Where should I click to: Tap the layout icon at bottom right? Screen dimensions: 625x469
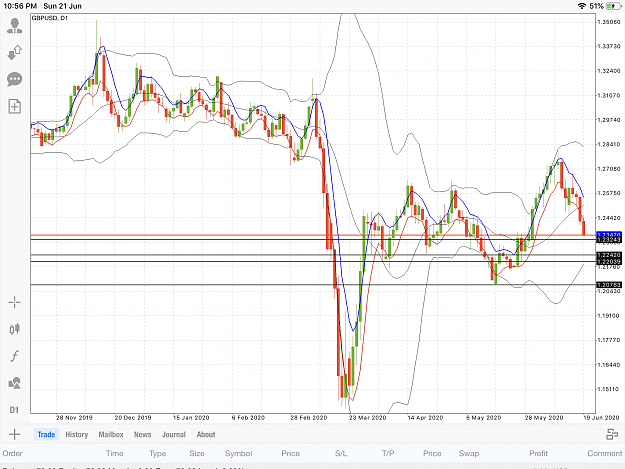pyautogui.click(x=612, y=434)
